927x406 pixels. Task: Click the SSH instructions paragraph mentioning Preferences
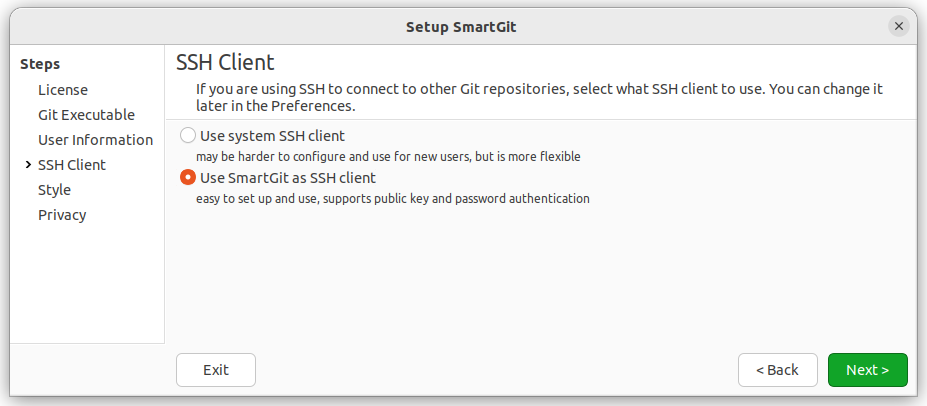click(539, 98)
